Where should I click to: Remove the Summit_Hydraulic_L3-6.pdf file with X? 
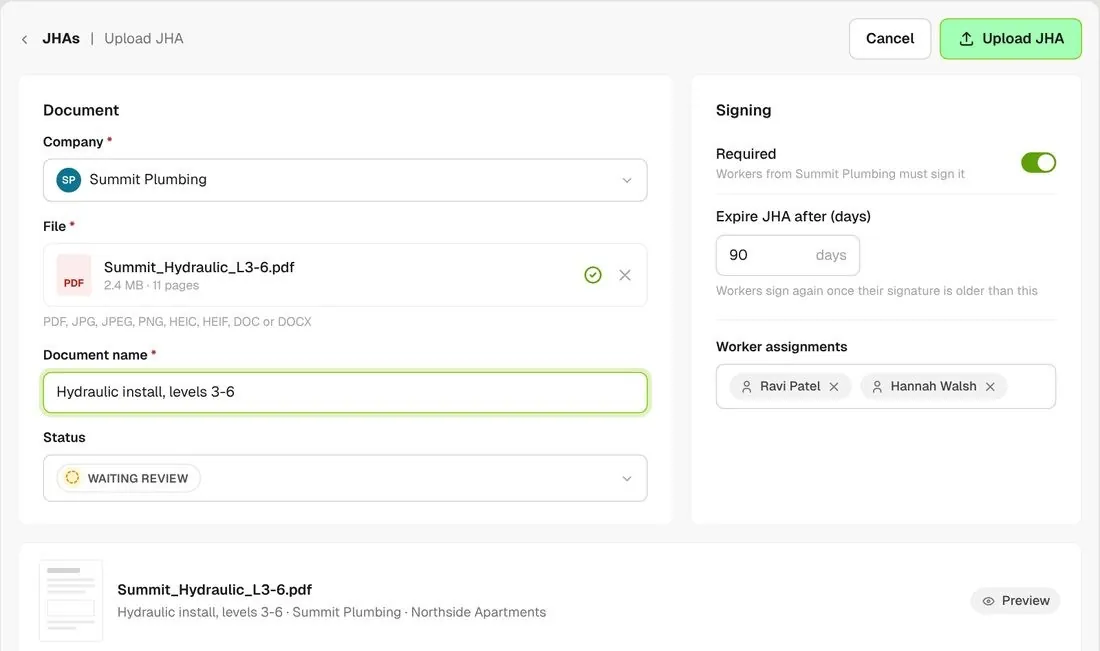coord(625,275)
